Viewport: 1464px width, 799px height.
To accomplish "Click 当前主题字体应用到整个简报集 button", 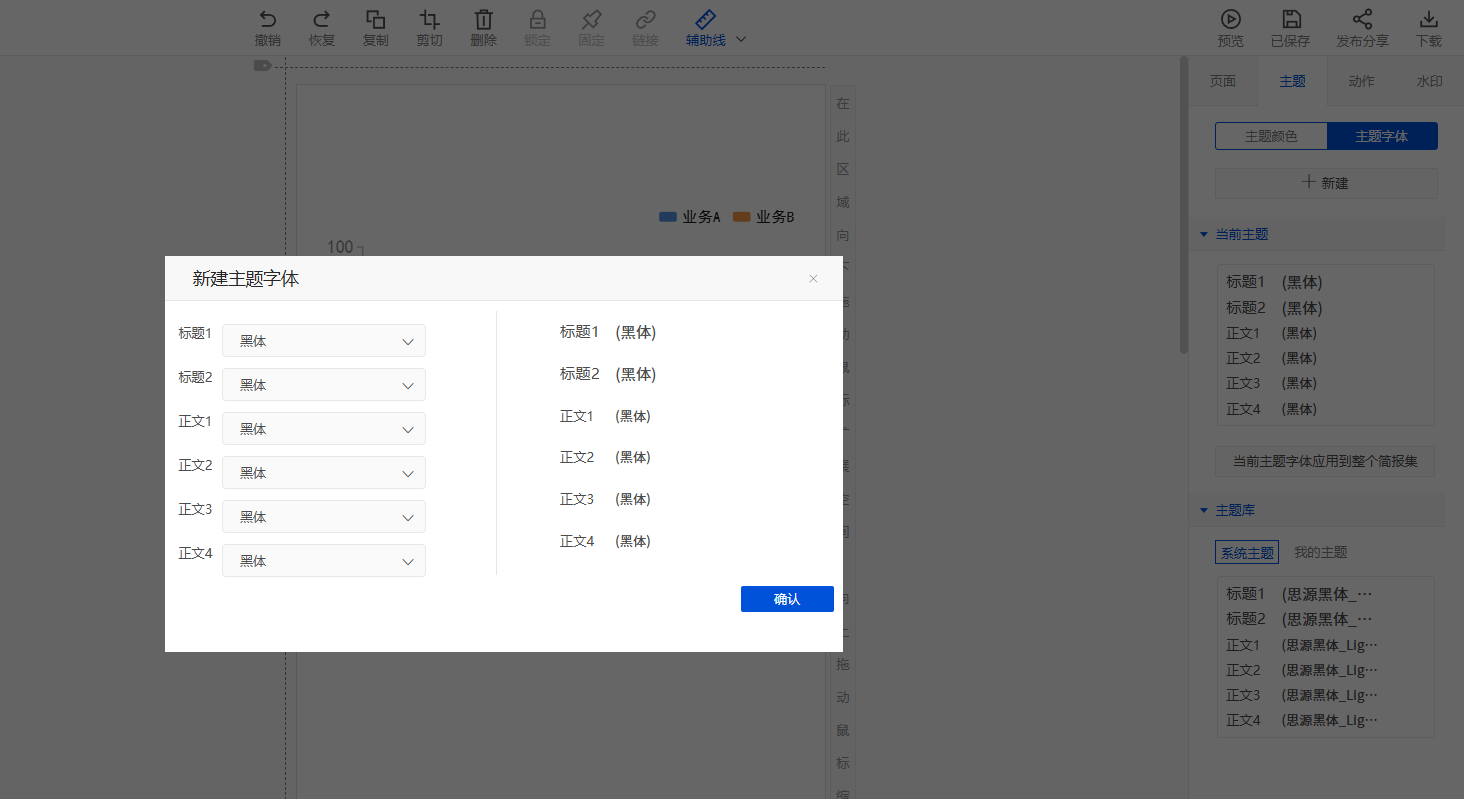I will click(1326, 461).
